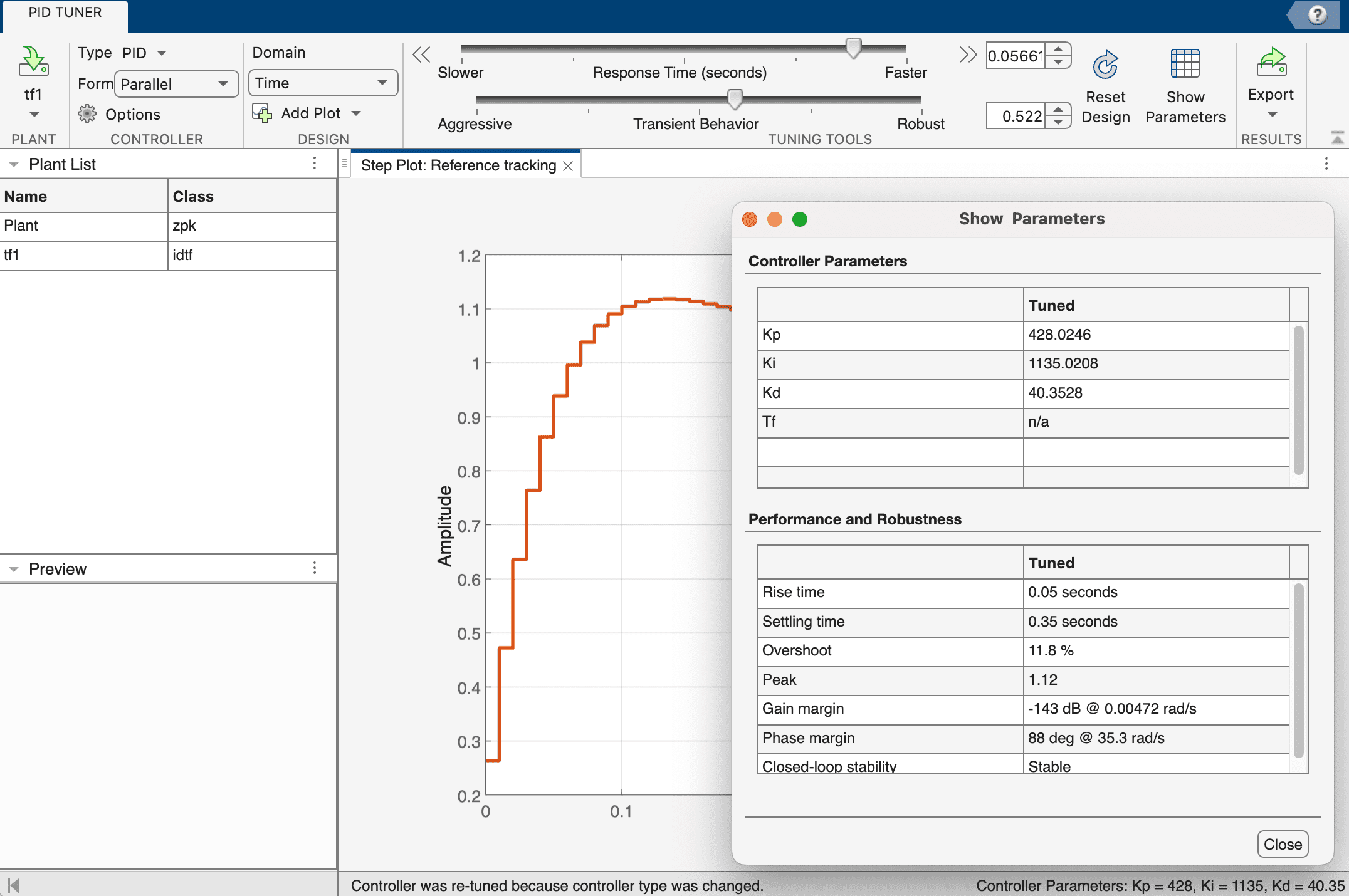
Task: Click the help question mark icon
Action: coord(1317,14)
